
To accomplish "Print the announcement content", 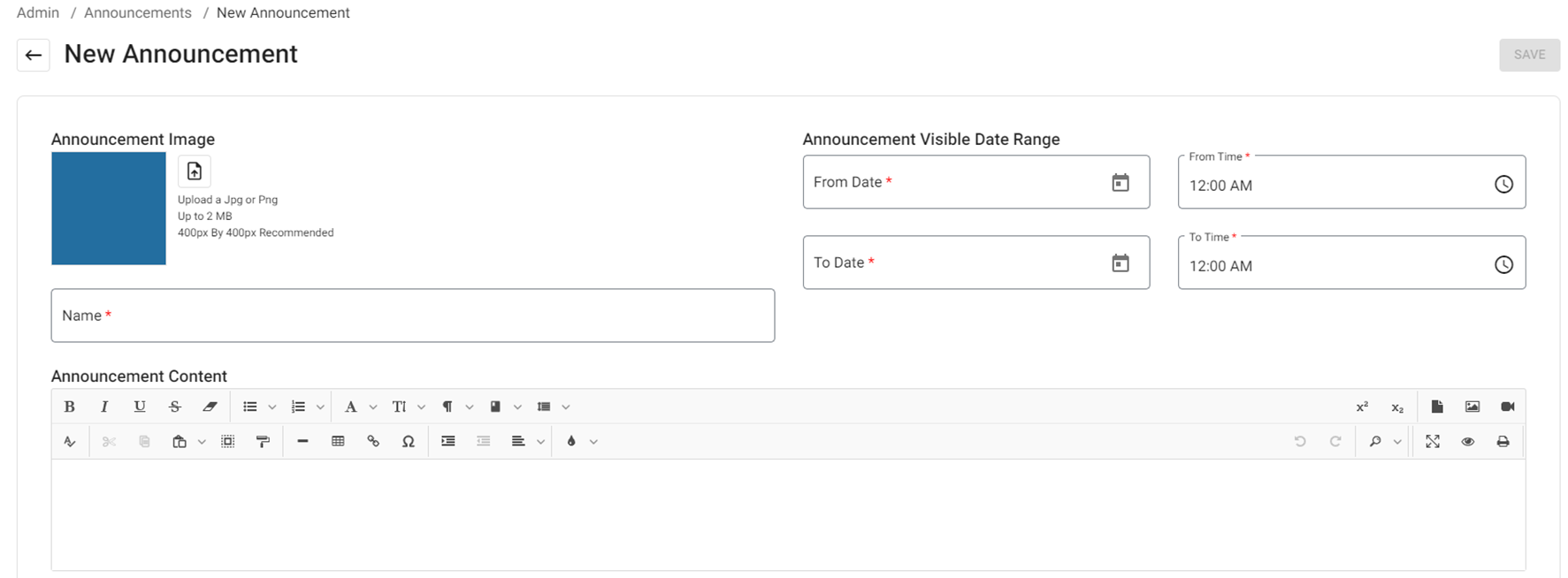I will tap(1503, 441).
